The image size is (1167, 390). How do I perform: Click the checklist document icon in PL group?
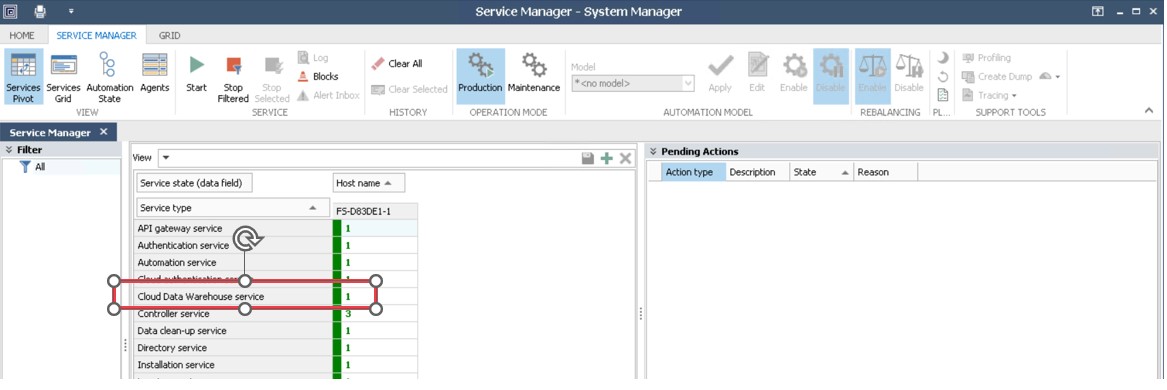coord(942,95)
